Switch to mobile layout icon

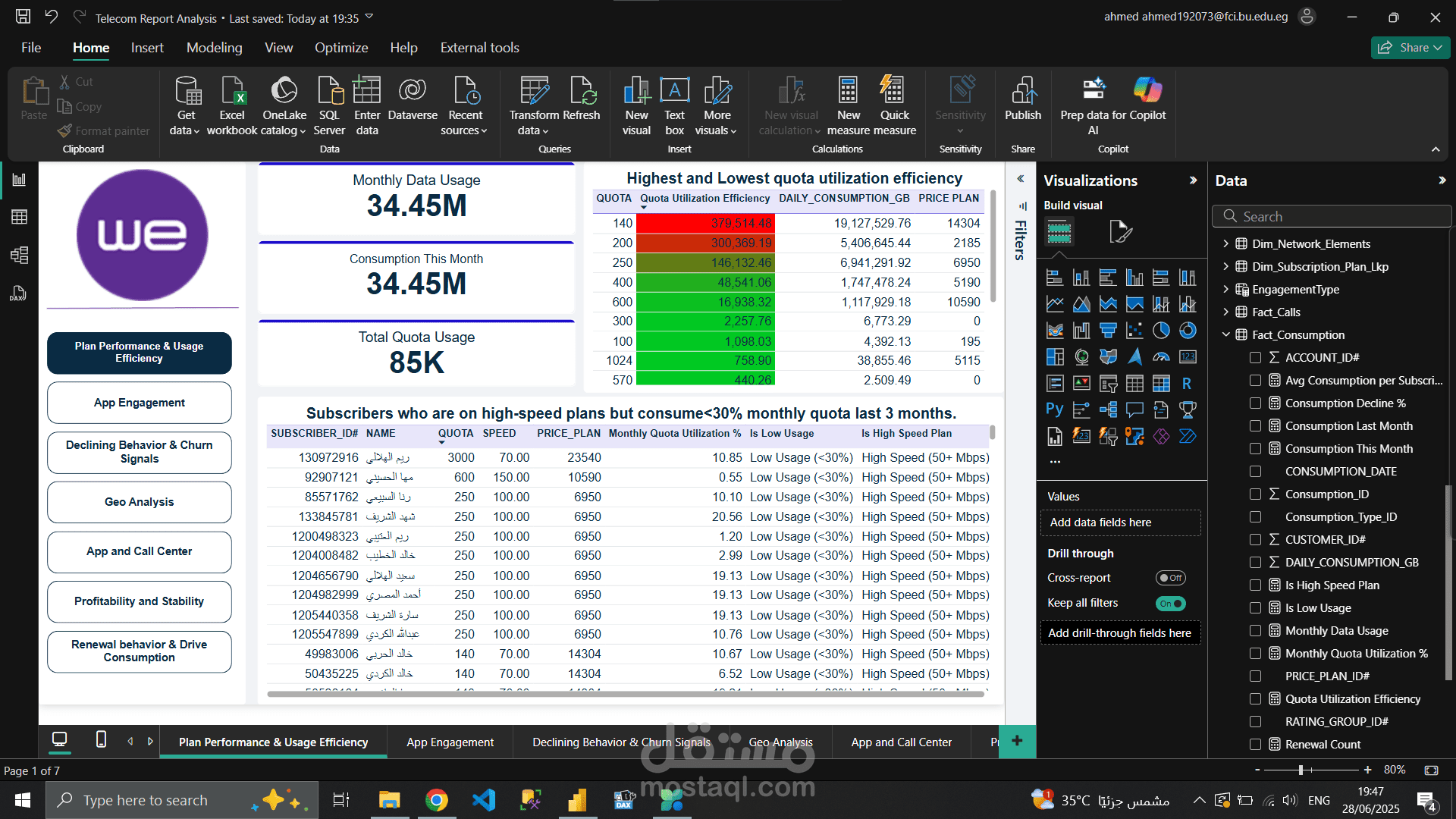pos(101,739)
